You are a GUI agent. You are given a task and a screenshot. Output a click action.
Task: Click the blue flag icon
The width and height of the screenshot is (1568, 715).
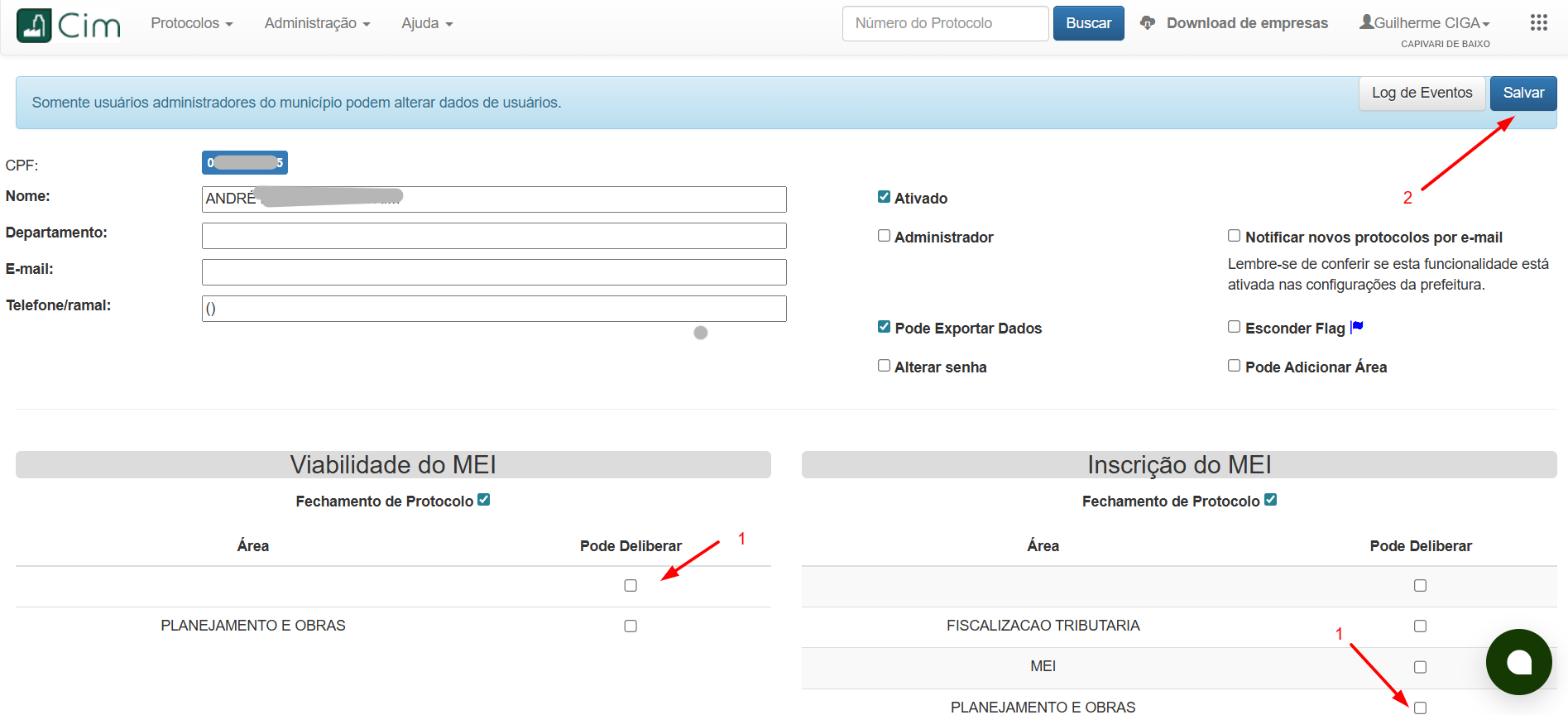tap(1357, 328)
